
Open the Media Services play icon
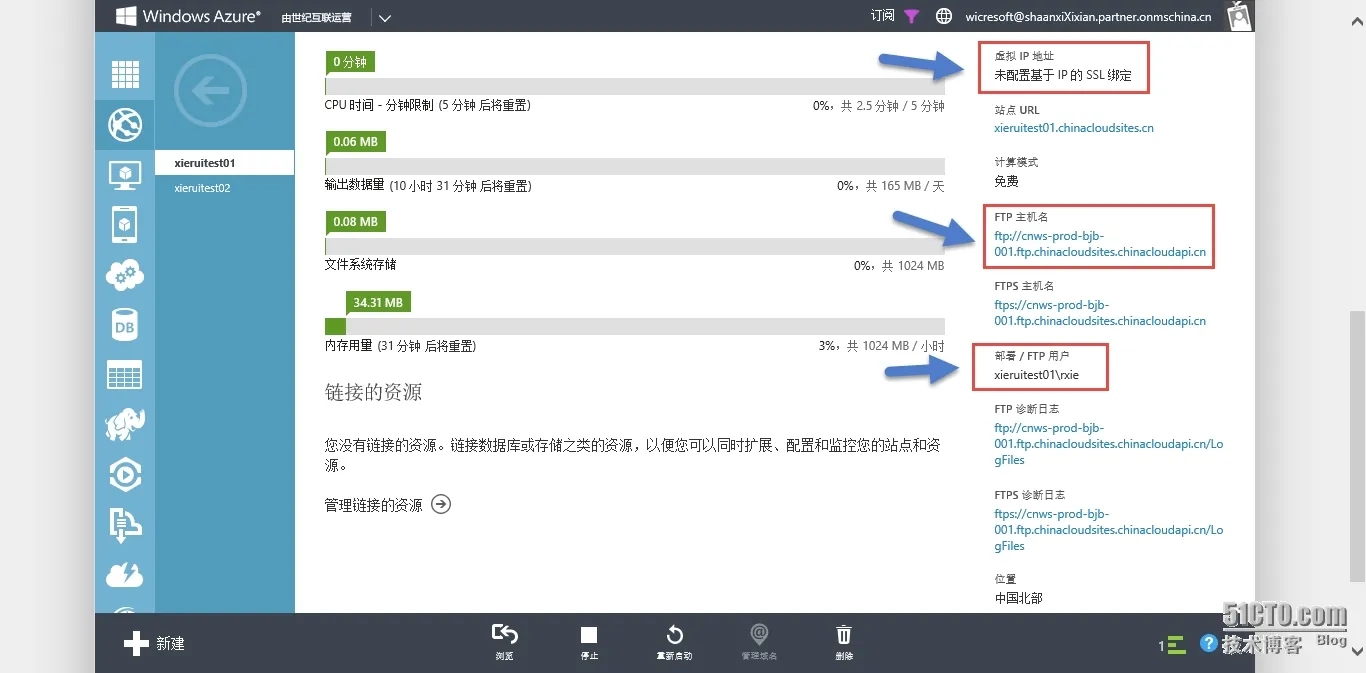point(125,476)
